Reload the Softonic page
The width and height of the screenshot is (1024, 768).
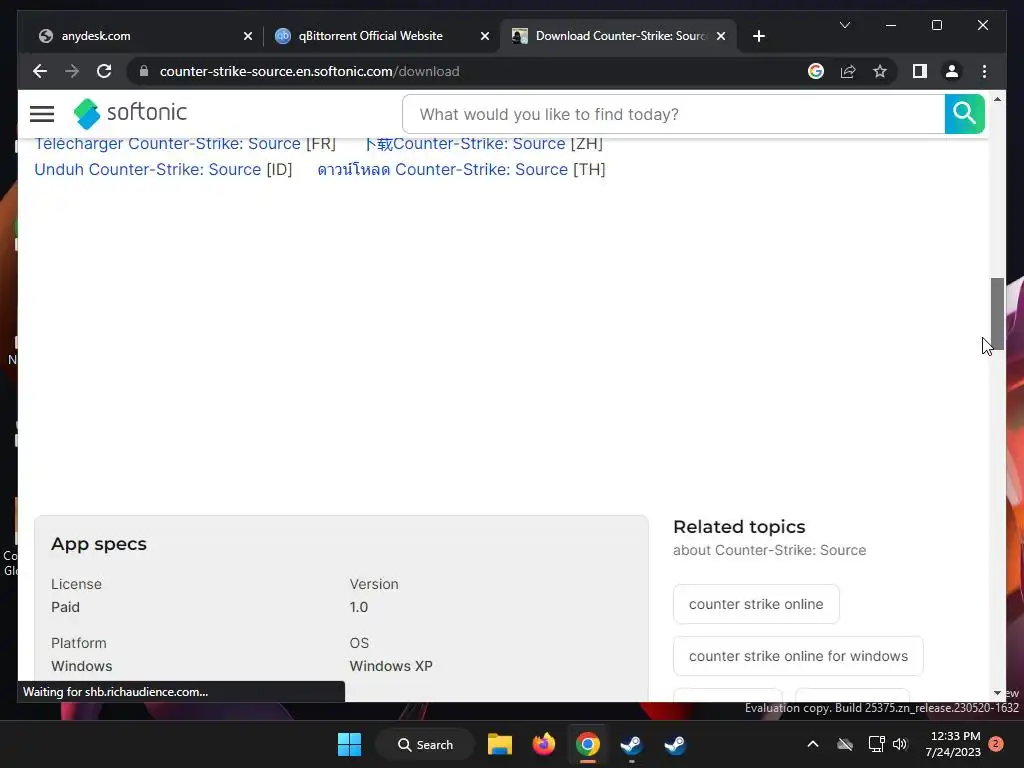coord(104,71)
